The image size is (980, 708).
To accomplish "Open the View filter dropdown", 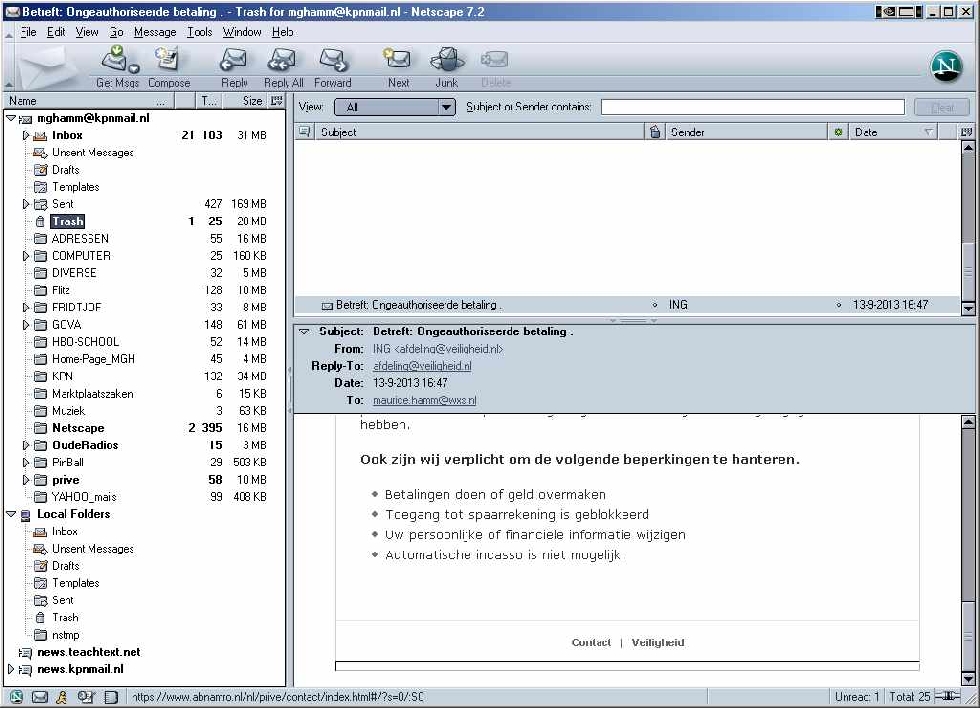I will pyautogui.click(x=394, y=107).
